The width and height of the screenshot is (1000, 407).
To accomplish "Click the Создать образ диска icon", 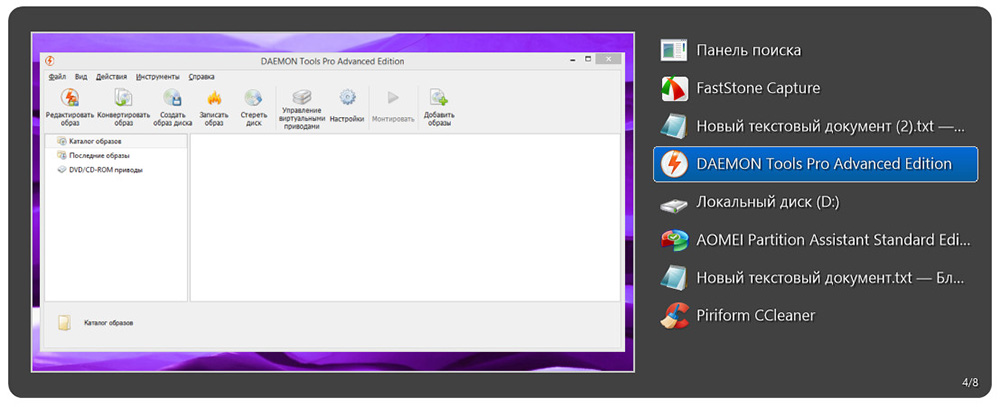I will pos(173,98).
